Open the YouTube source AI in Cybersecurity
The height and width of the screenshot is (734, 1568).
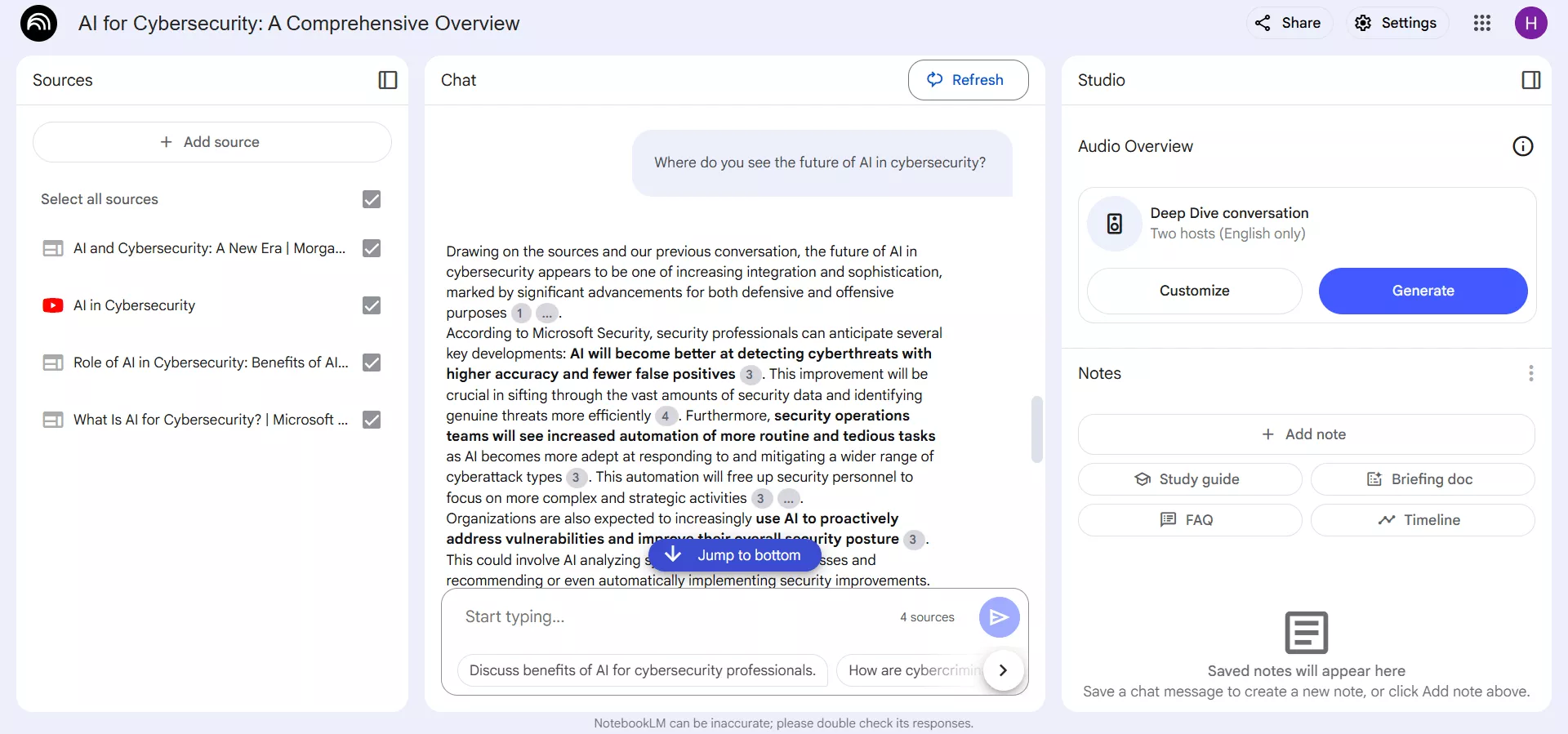(134, 305)
